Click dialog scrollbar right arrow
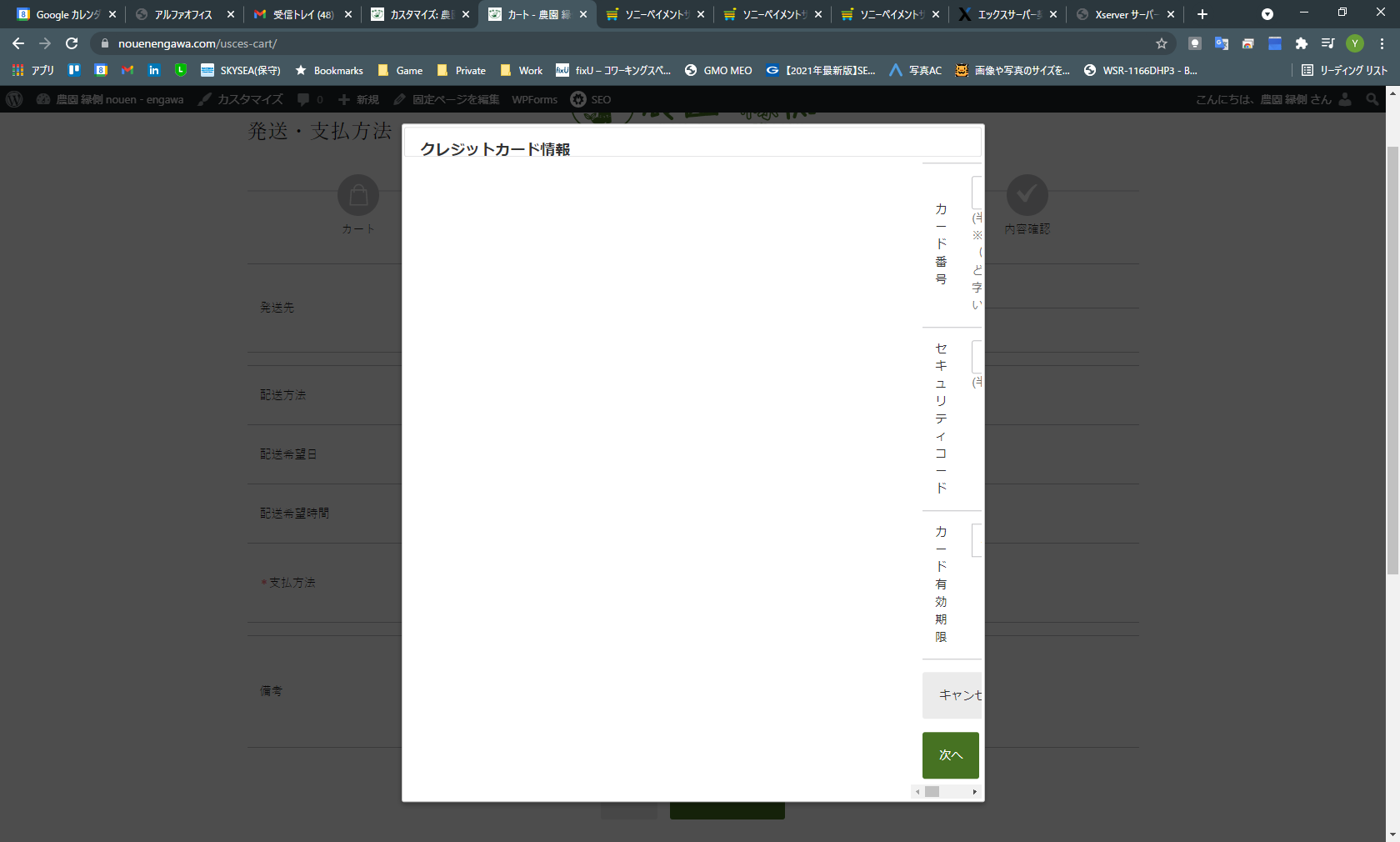Image resolution: width=1400 pixels, height=842 pixels. coord(974,792)
